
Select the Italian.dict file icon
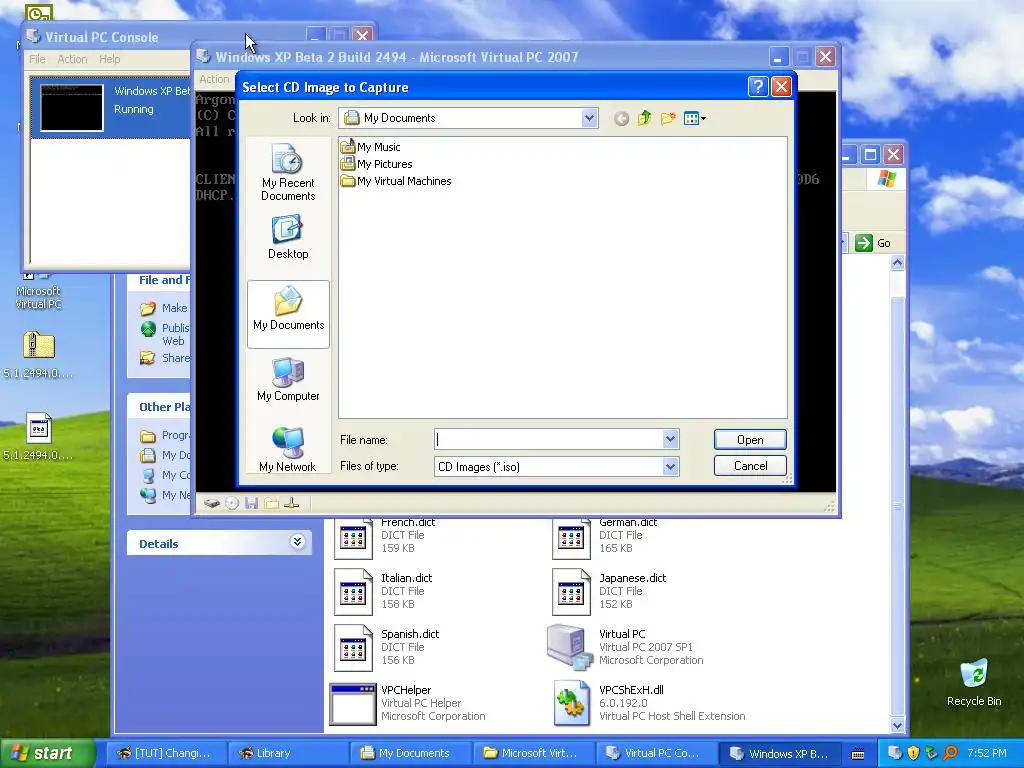[353, 592]
